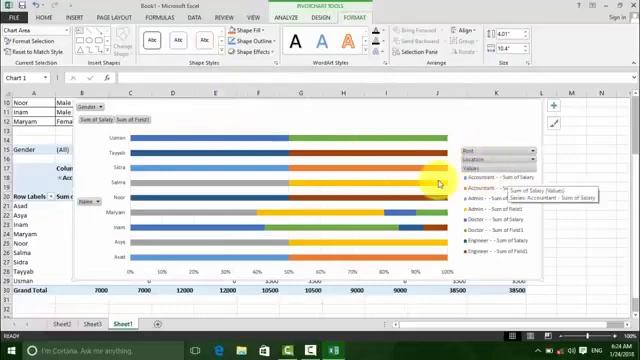Open Chart Elements plus button beside chart

coord(554,106)
